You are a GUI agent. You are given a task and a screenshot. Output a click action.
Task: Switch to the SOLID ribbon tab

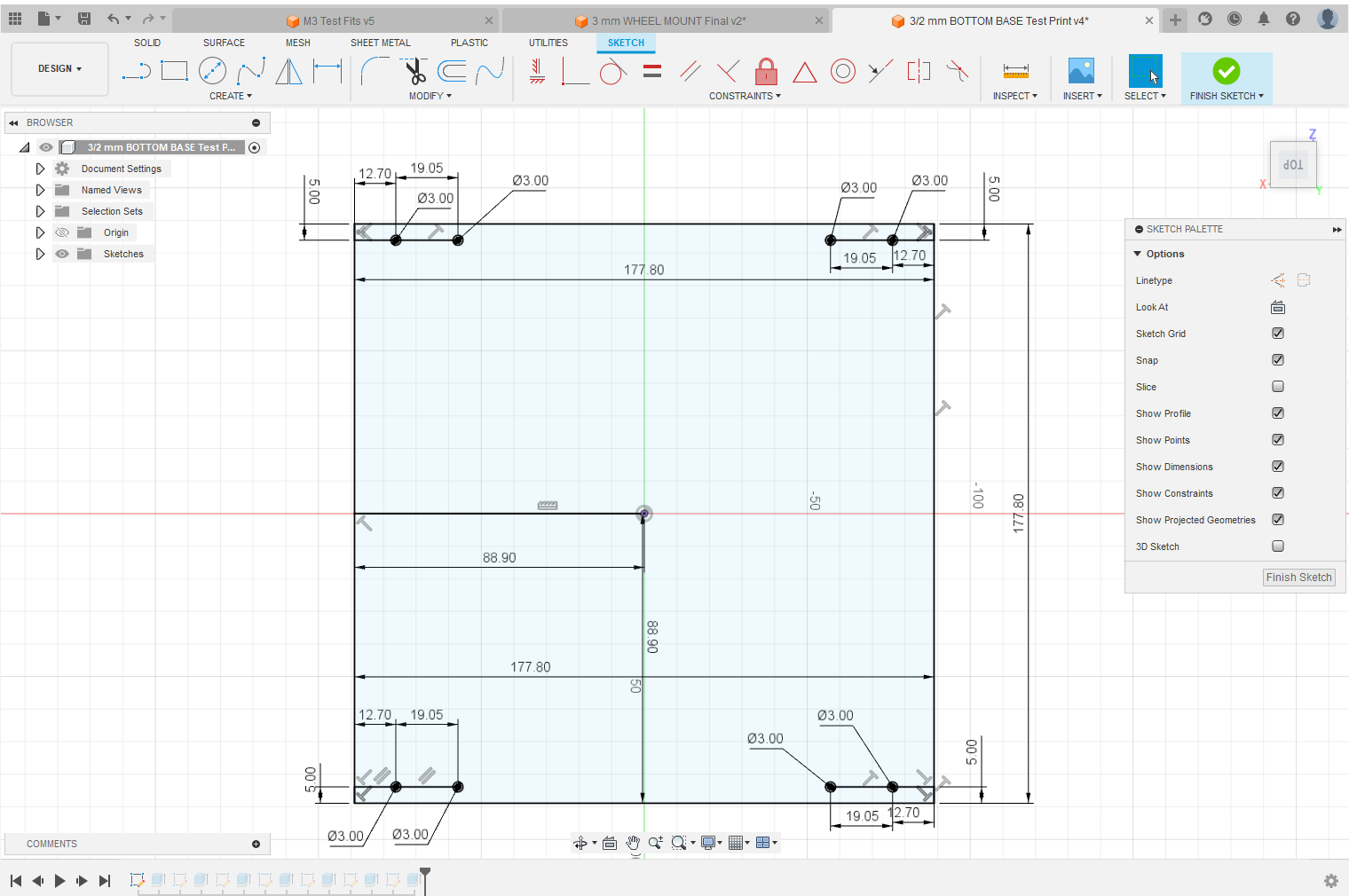coord(147,43)
